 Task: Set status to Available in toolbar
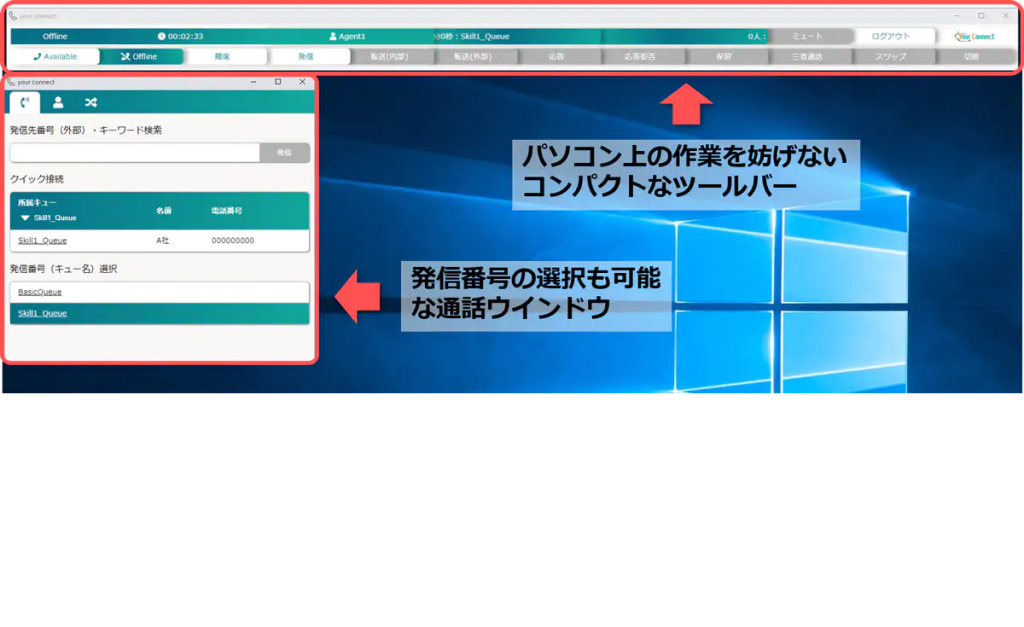coord(56,57)
